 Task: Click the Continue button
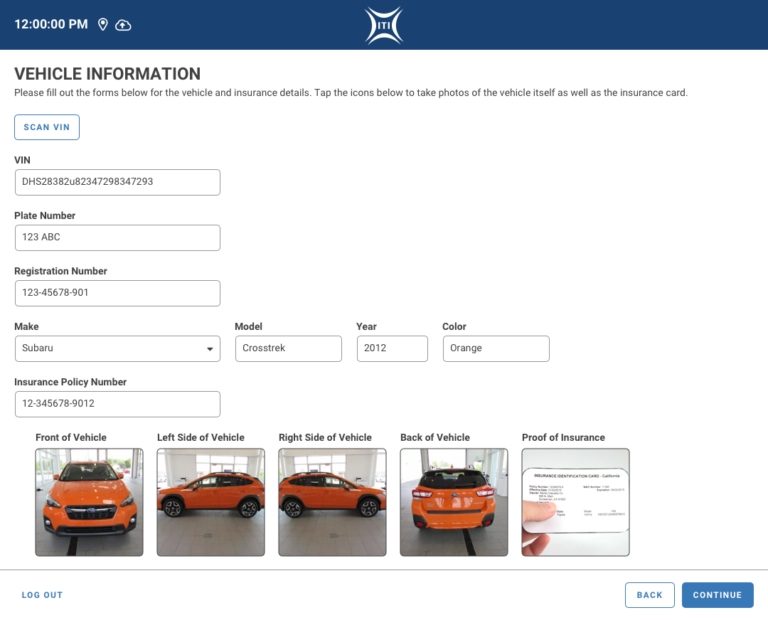pos(717,595)
